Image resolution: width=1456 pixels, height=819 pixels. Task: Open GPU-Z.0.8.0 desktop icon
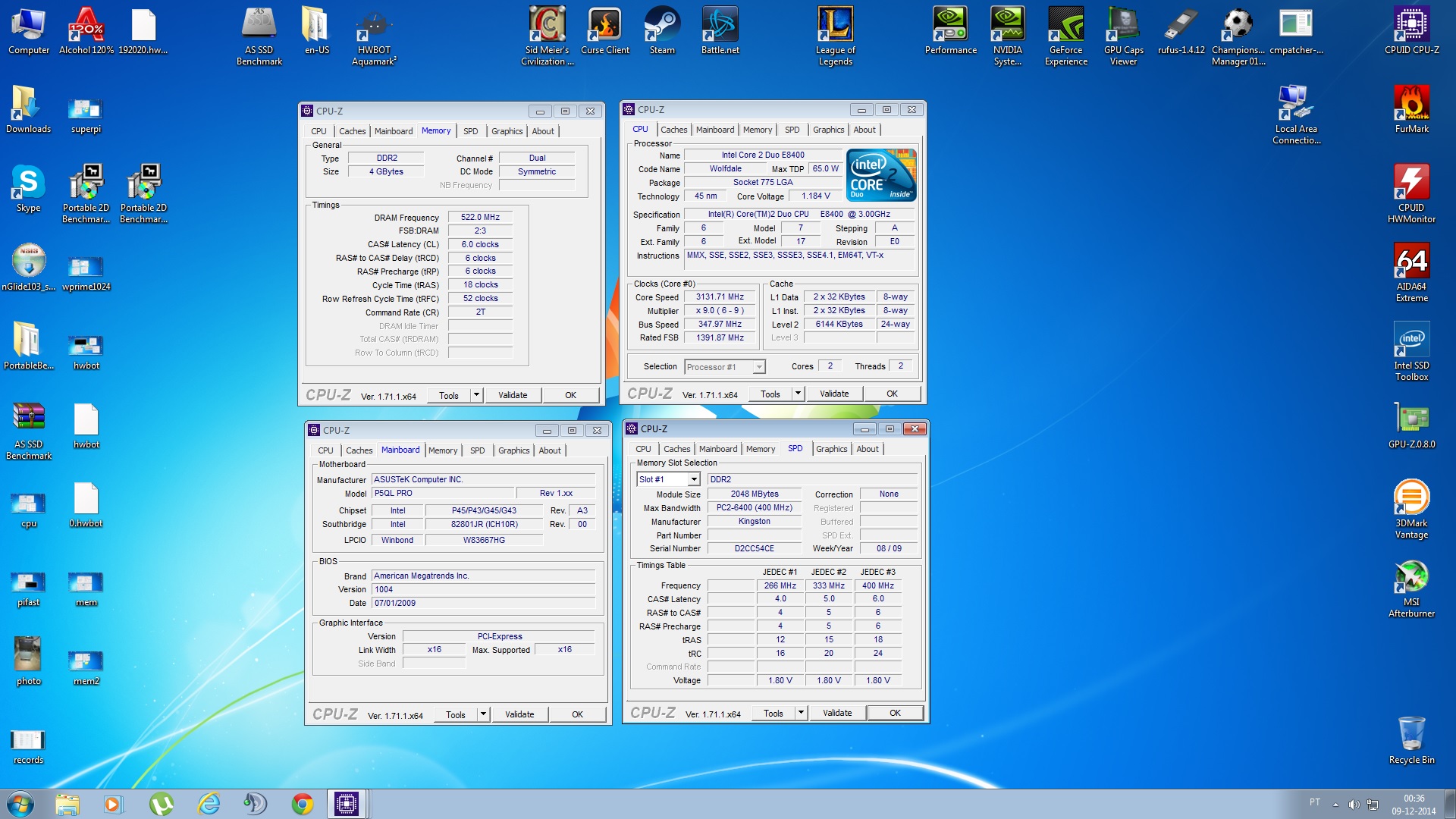point(1411,425)
